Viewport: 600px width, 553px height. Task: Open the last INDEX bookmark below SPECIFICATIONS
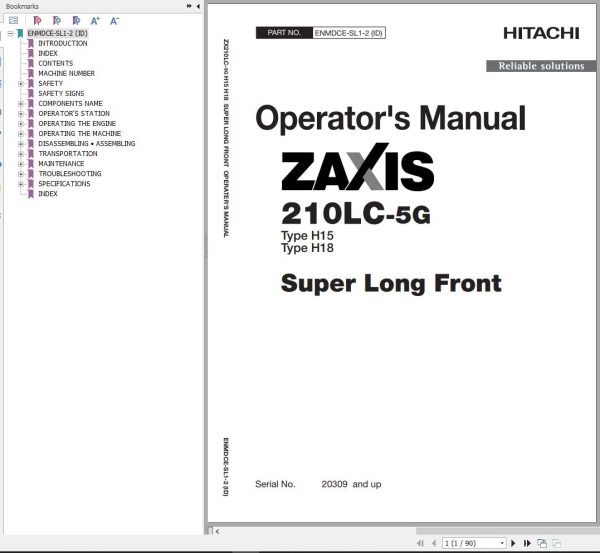pos(48,194)
